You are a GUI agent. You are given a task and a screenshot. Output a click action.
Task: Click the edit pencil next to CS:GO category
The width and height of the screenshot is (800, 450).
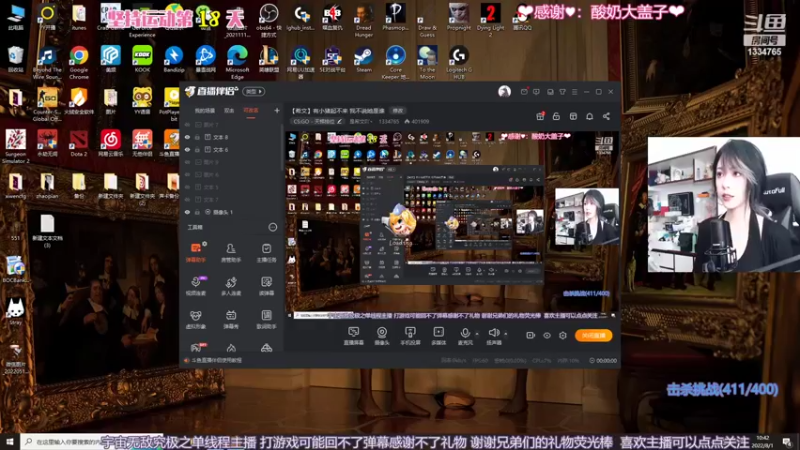pyautogui.click(x=340, y=121)
